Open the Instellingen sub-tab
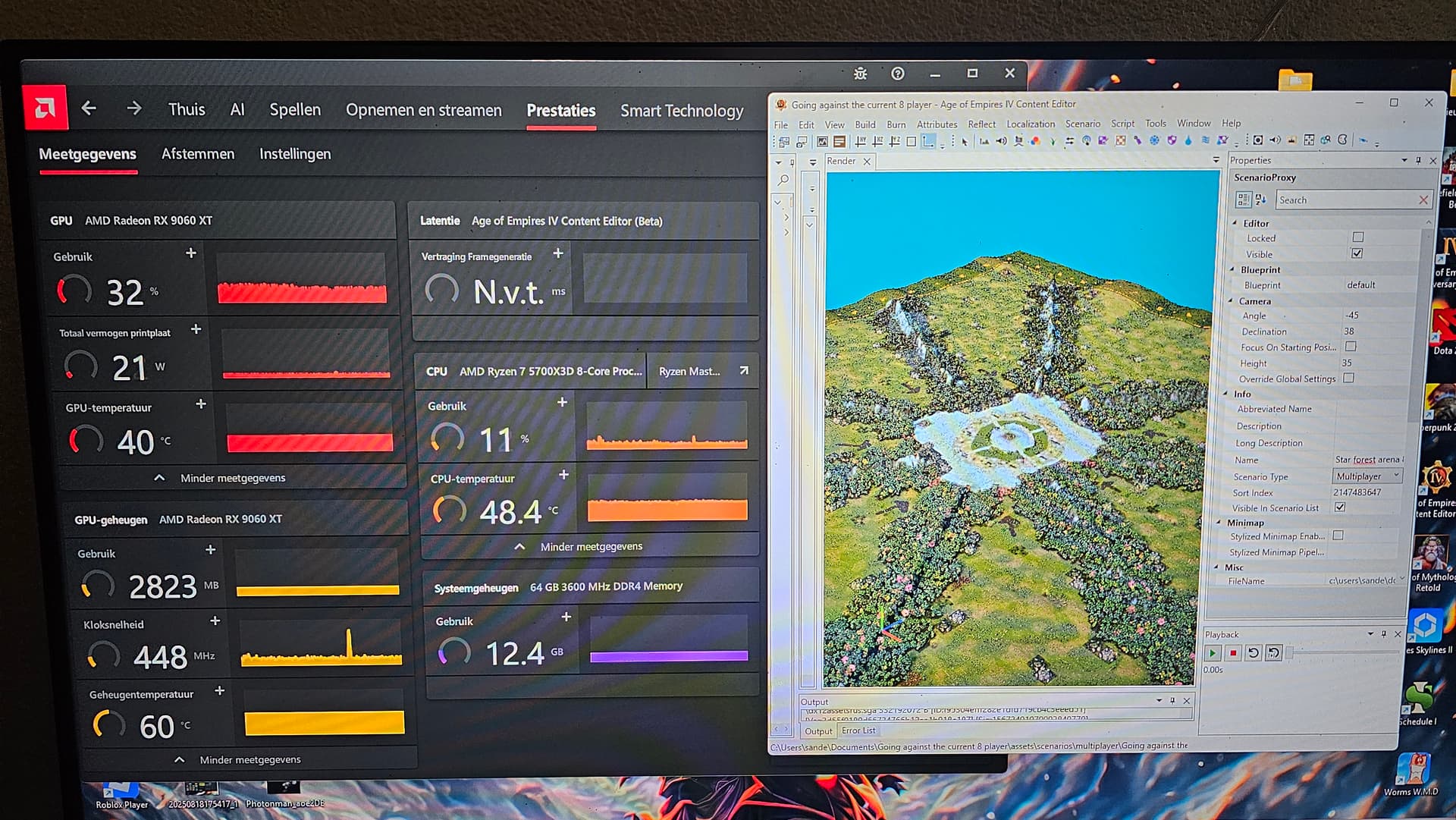This screenshot has width=1456, height=820. pyautogui.click(x=295, y=154)
